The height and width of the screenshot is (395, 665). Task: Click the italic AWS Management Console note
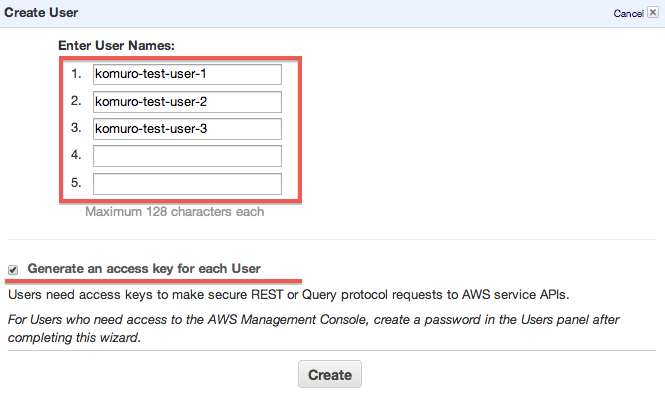coord(313,328)
